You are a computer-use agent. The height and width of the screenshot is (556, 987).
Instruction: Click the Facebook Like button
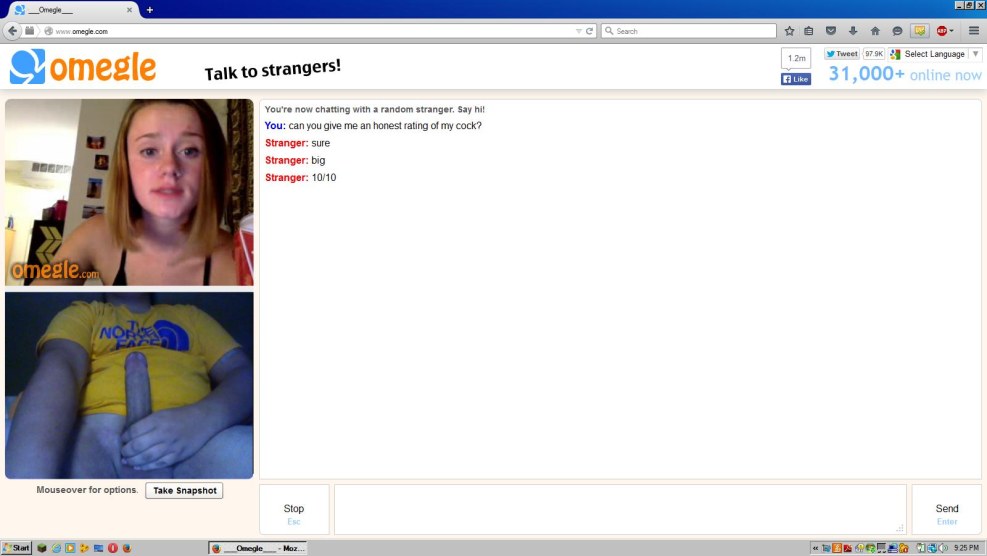(x=796, y=79)
